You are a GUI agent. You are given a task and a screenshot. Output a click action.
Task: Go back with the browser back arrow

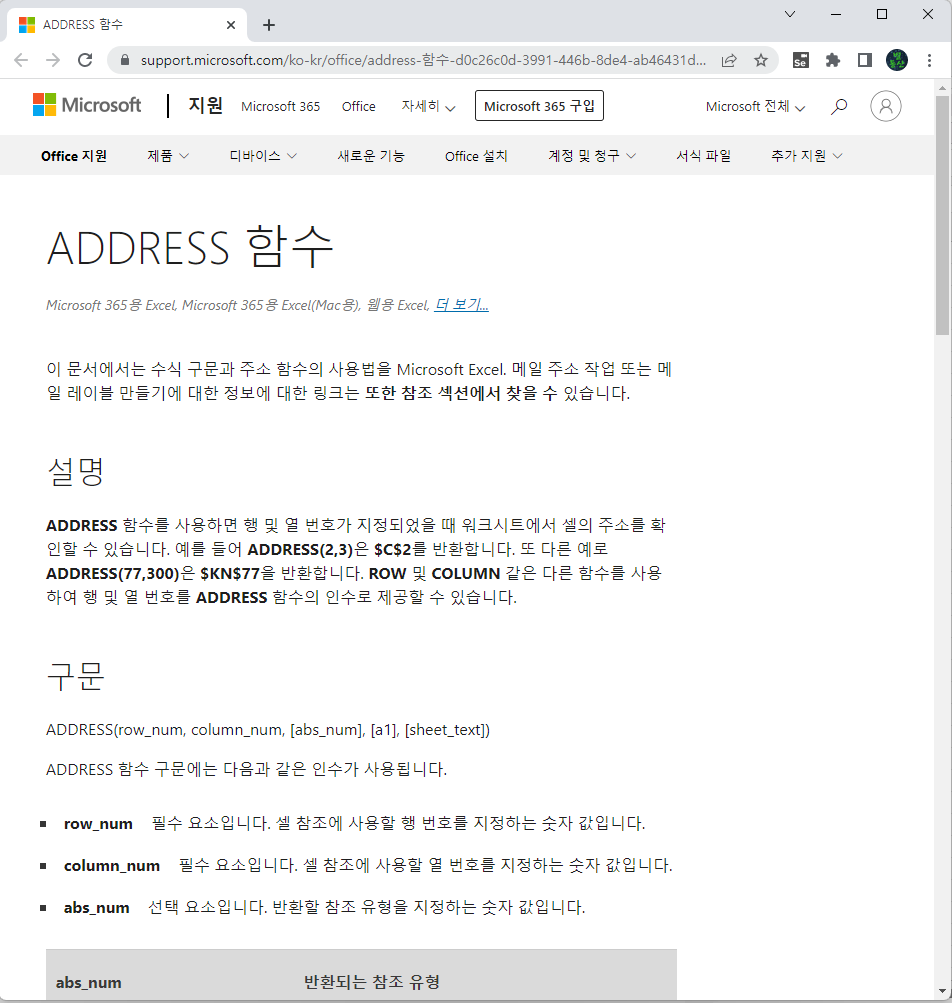point(21,60)
